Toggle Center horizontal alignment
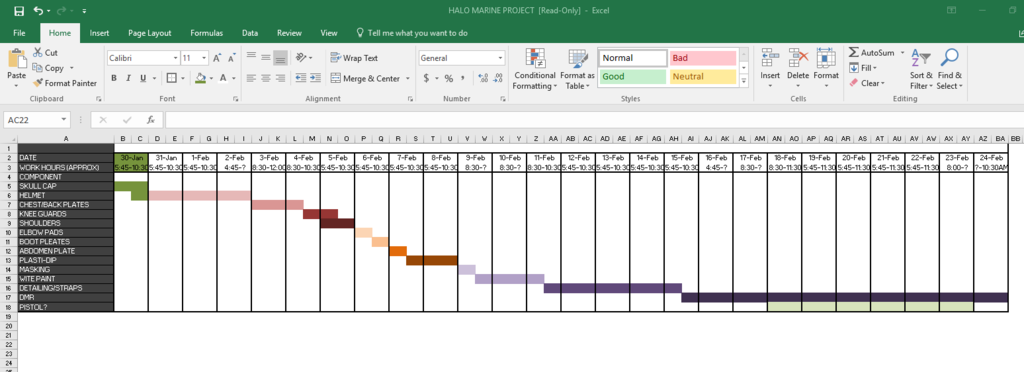Viewport: 1024px width, 372px height. click(x=266, y=78)
